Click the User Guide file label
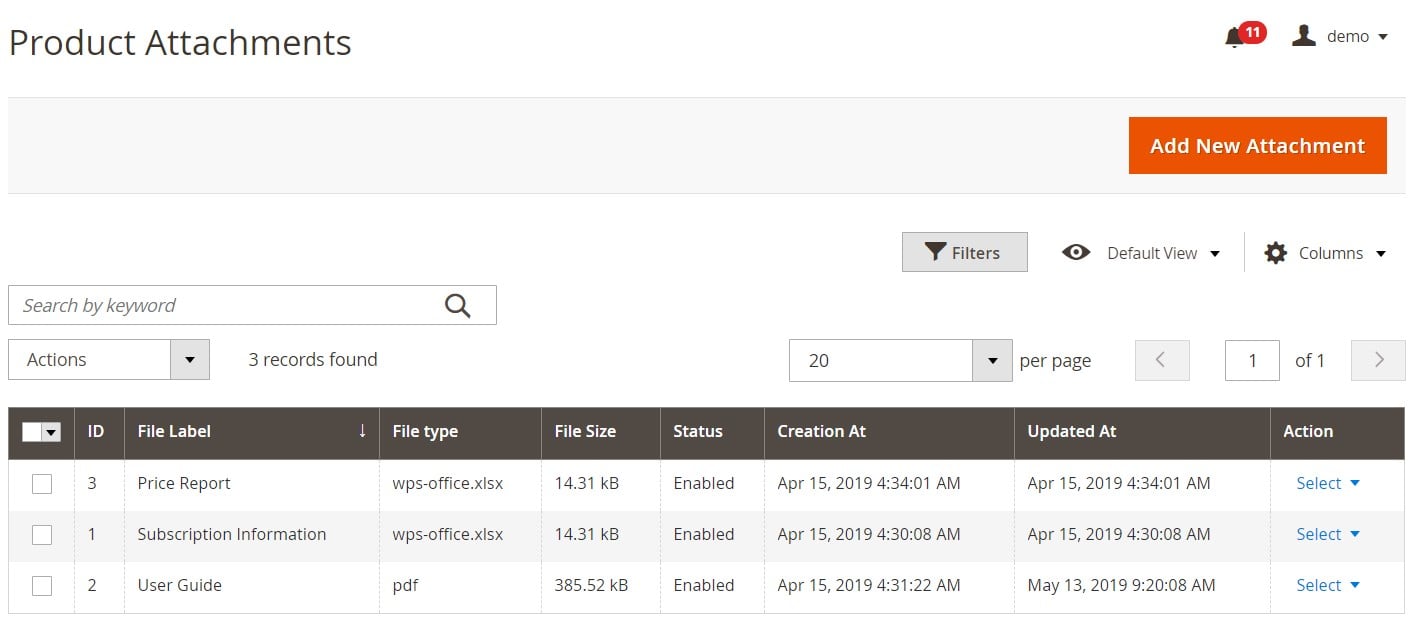The image size is (1413, 624). click(x=179, y=585)
